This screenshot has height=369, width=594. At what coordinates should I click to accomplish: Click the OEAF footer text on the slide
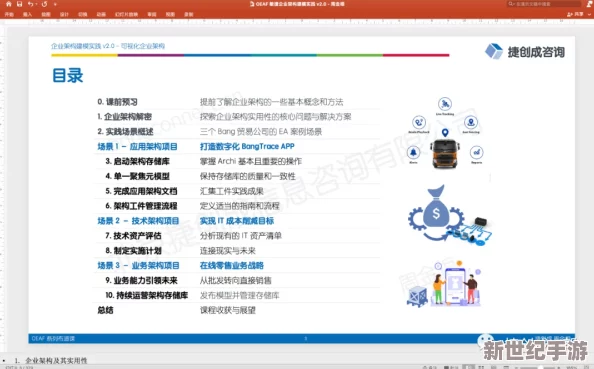[53, 338]
